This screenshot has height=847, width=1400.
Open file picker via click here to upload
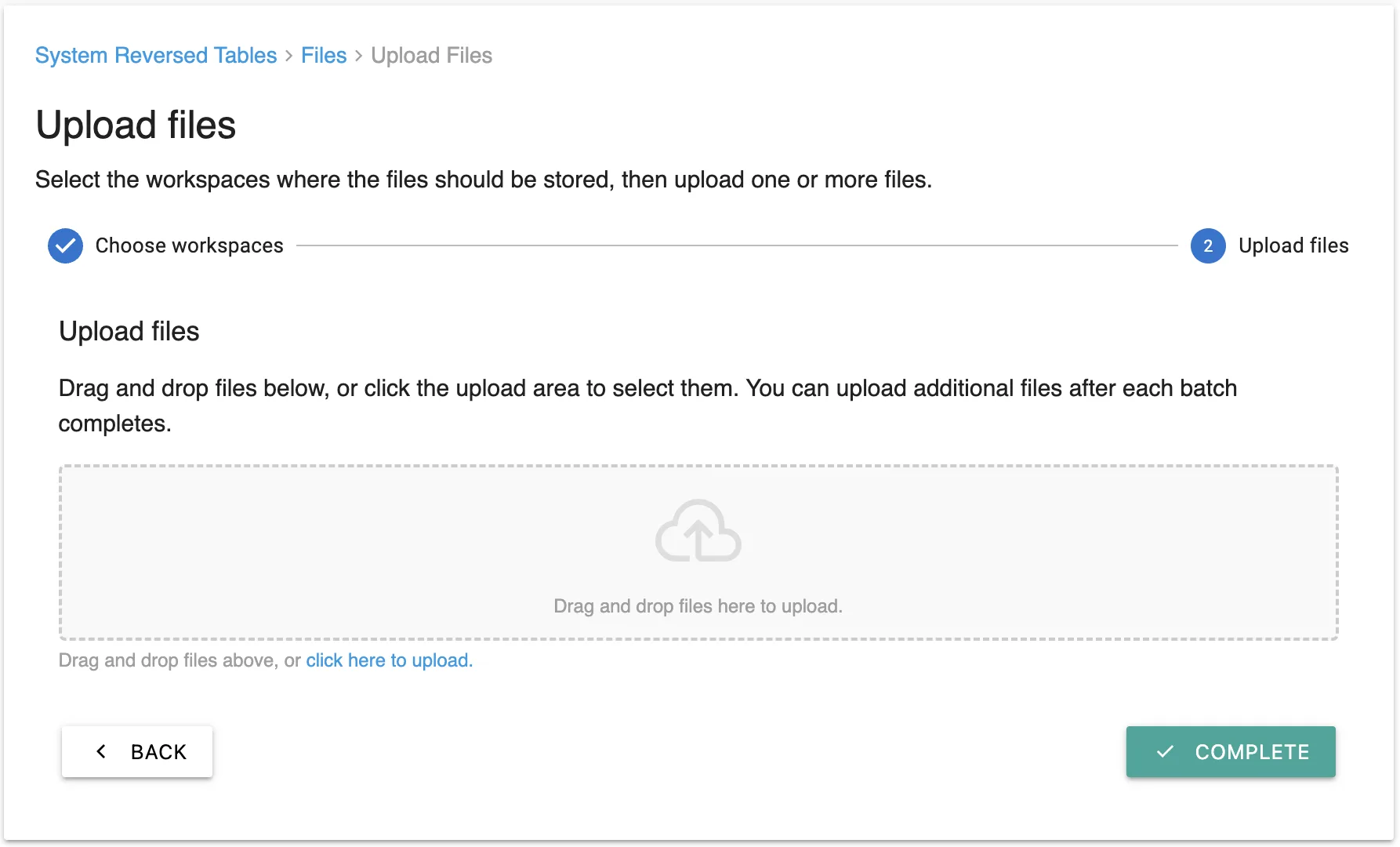click(x=390, y=660)
